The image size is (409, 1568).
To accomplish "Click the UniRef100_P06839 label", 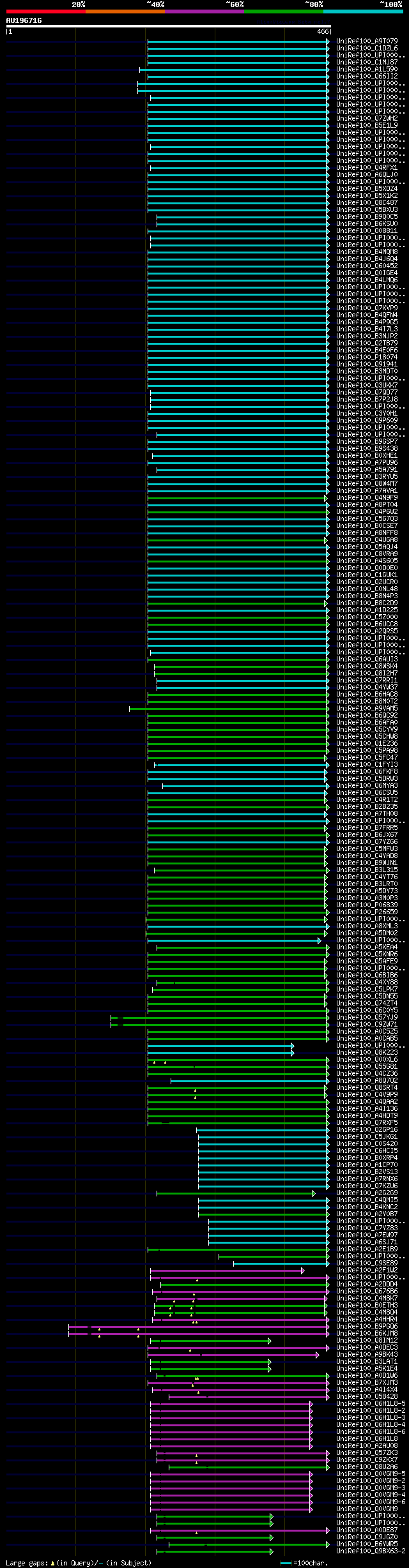I will [367, 905].
